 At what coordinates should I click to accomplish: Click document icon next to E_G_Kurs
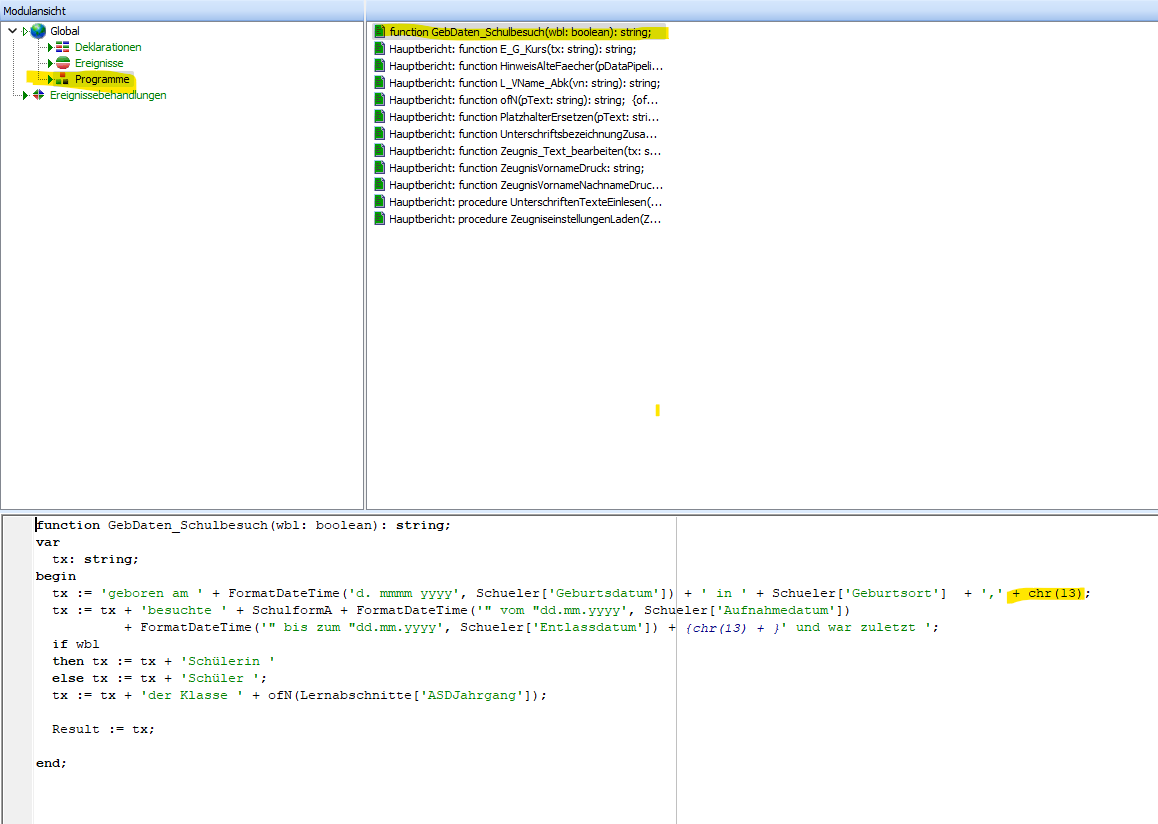point(380,49)
